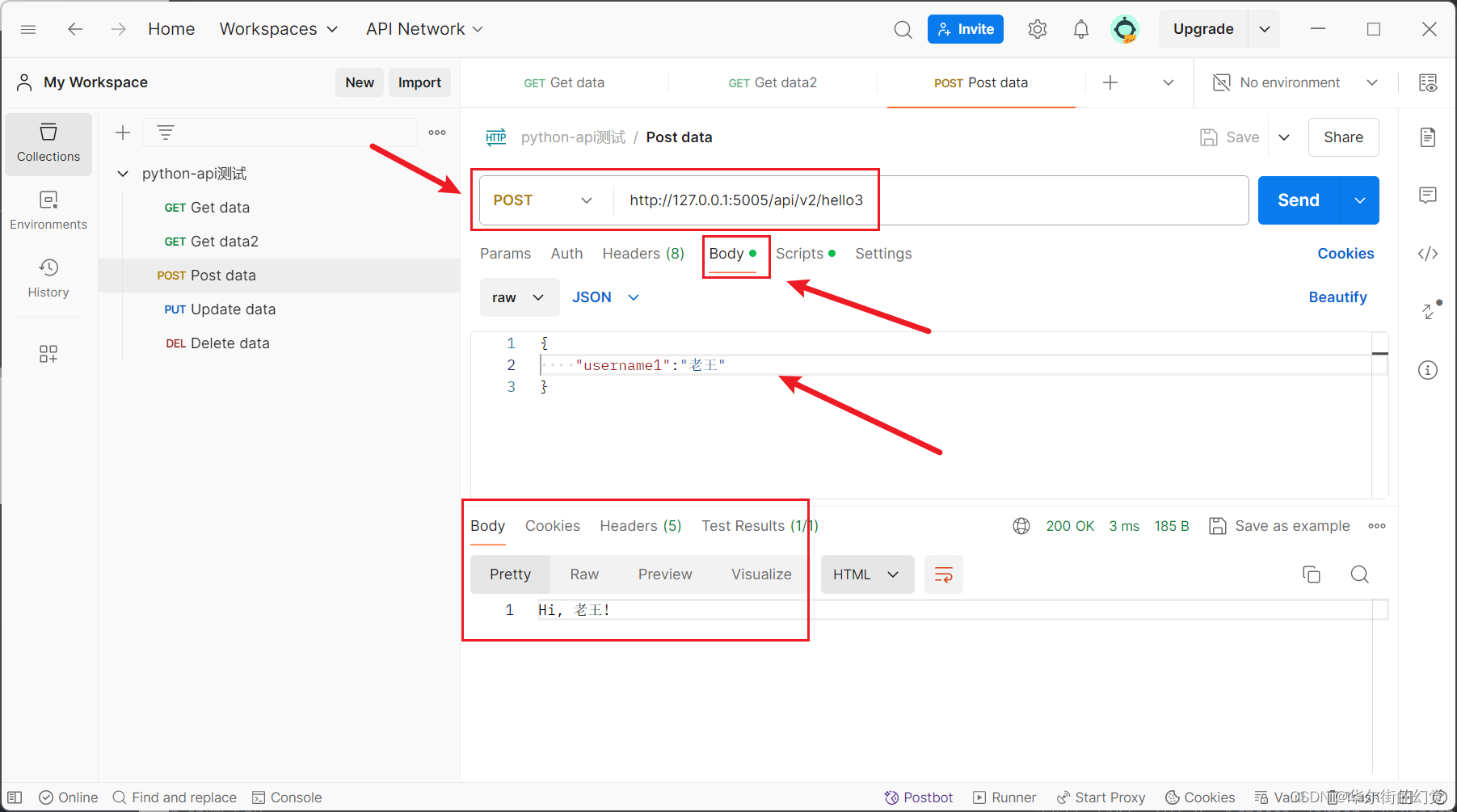Switch response view to Raw
The width and height of the screenshot is (1457, 812).
coord(584,574)
